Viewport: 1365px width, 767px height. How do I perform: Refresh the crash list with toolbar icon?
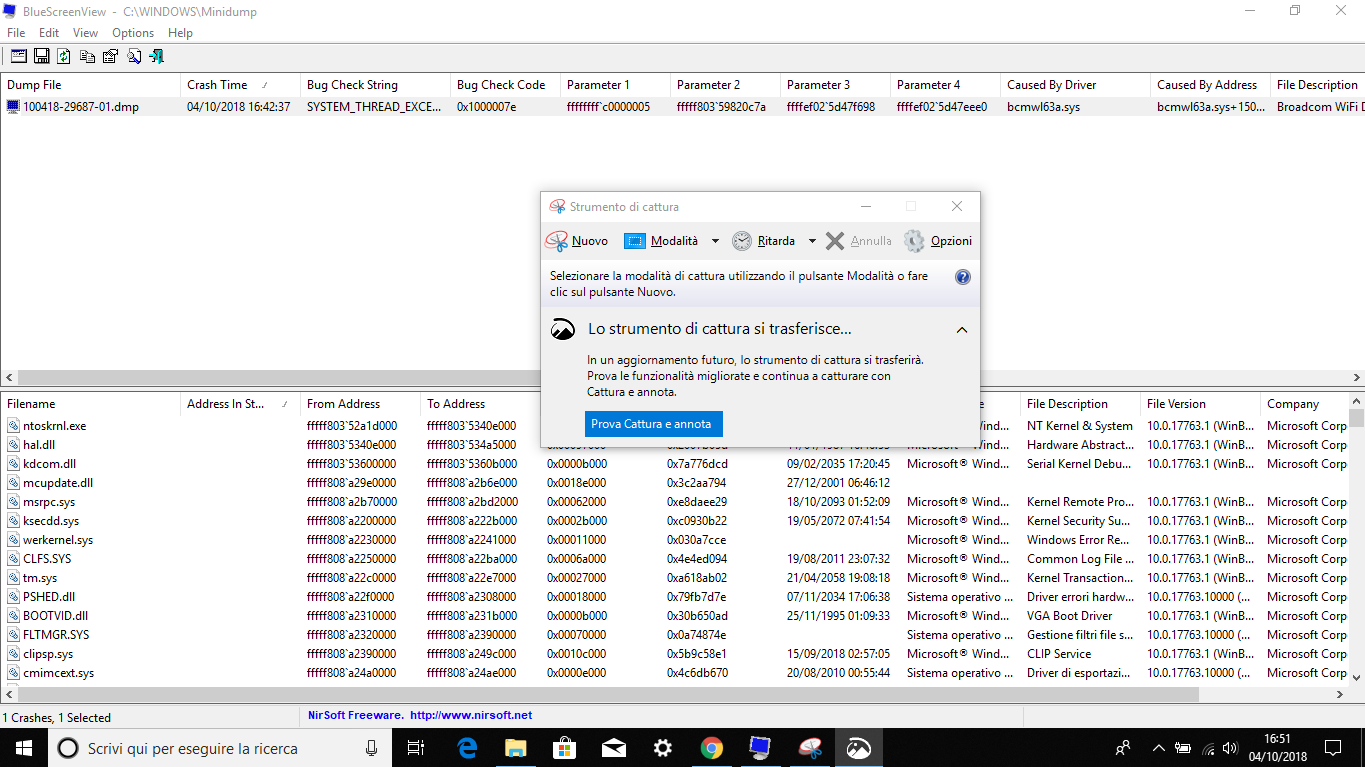64,56
